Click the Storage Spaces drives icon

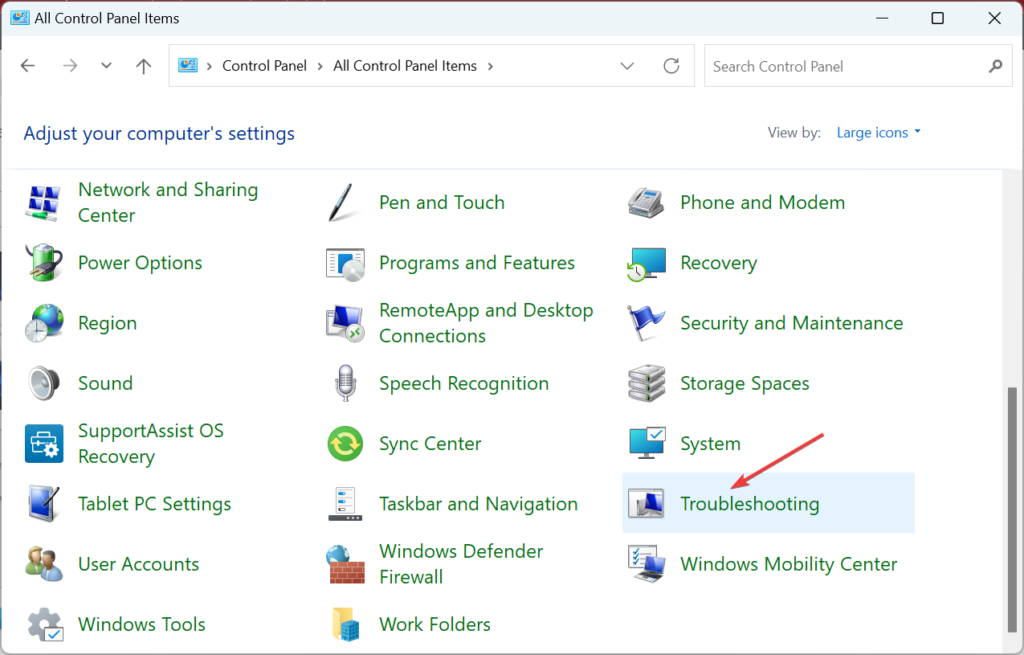pos(646,383)
